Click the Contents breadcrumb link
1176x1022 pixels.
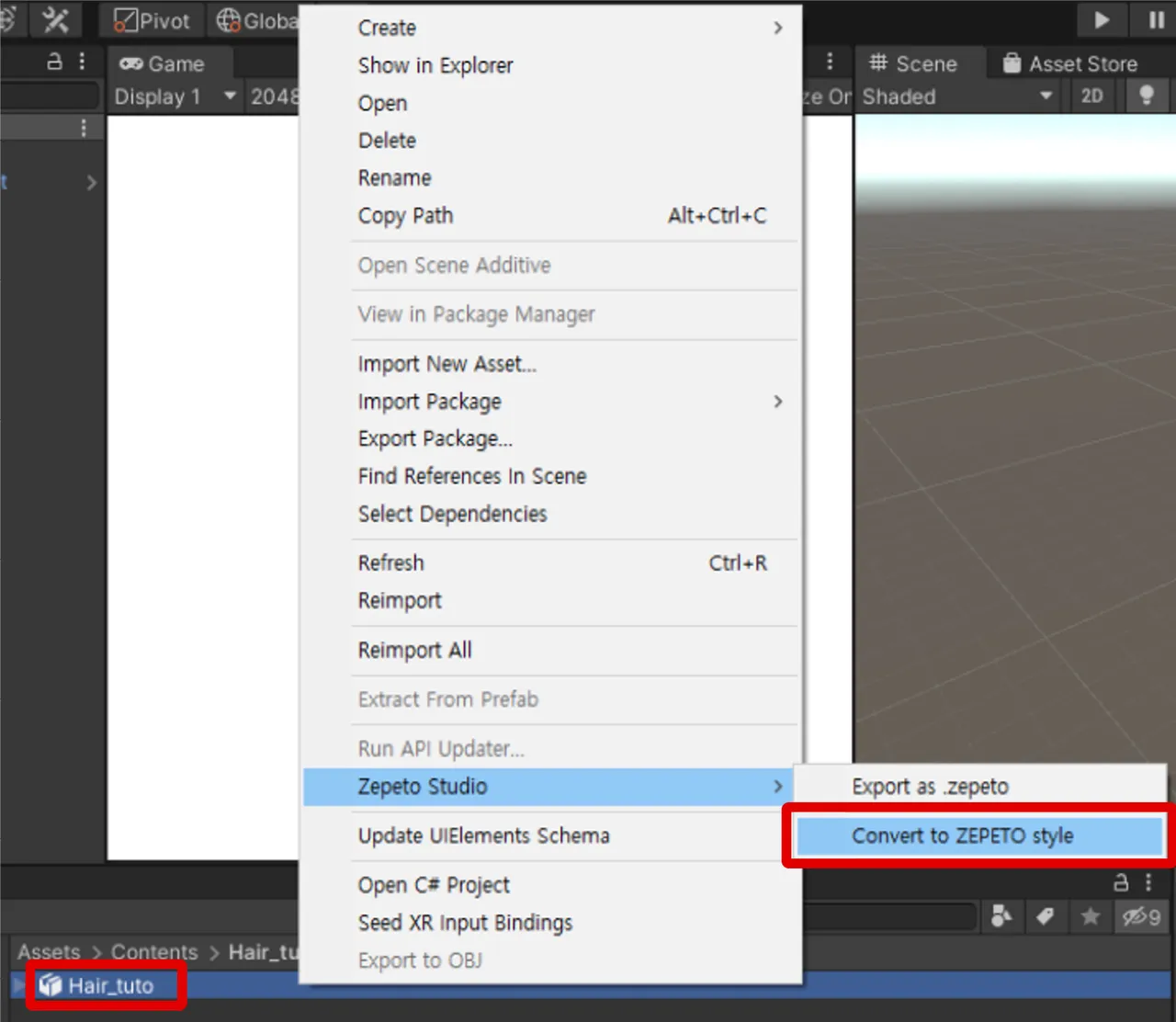coord(154,952)
